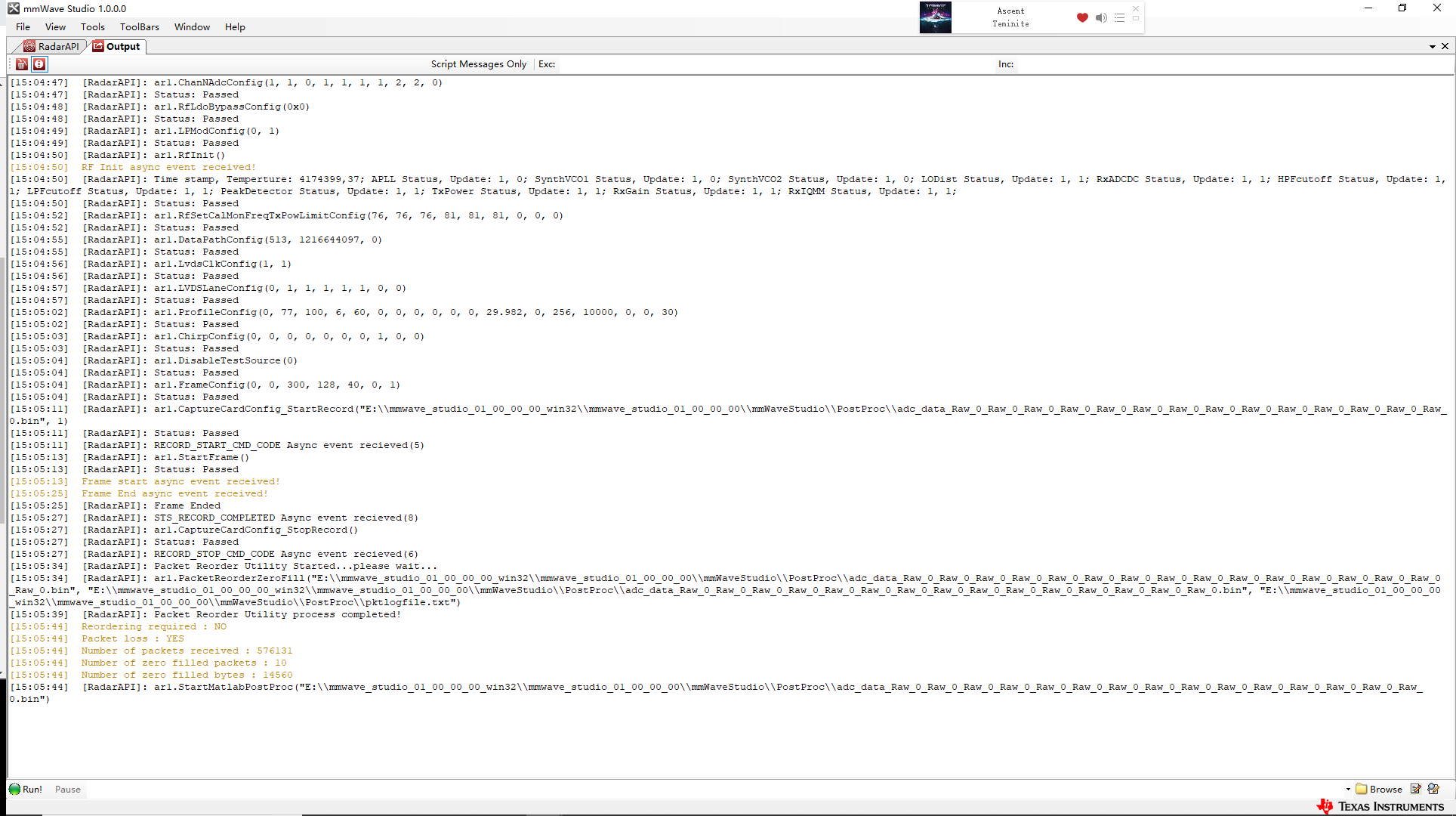Open the script path dropdown arrow near Browse
Viewport: 1456px width, 816px height.
tap(1348, 789)
